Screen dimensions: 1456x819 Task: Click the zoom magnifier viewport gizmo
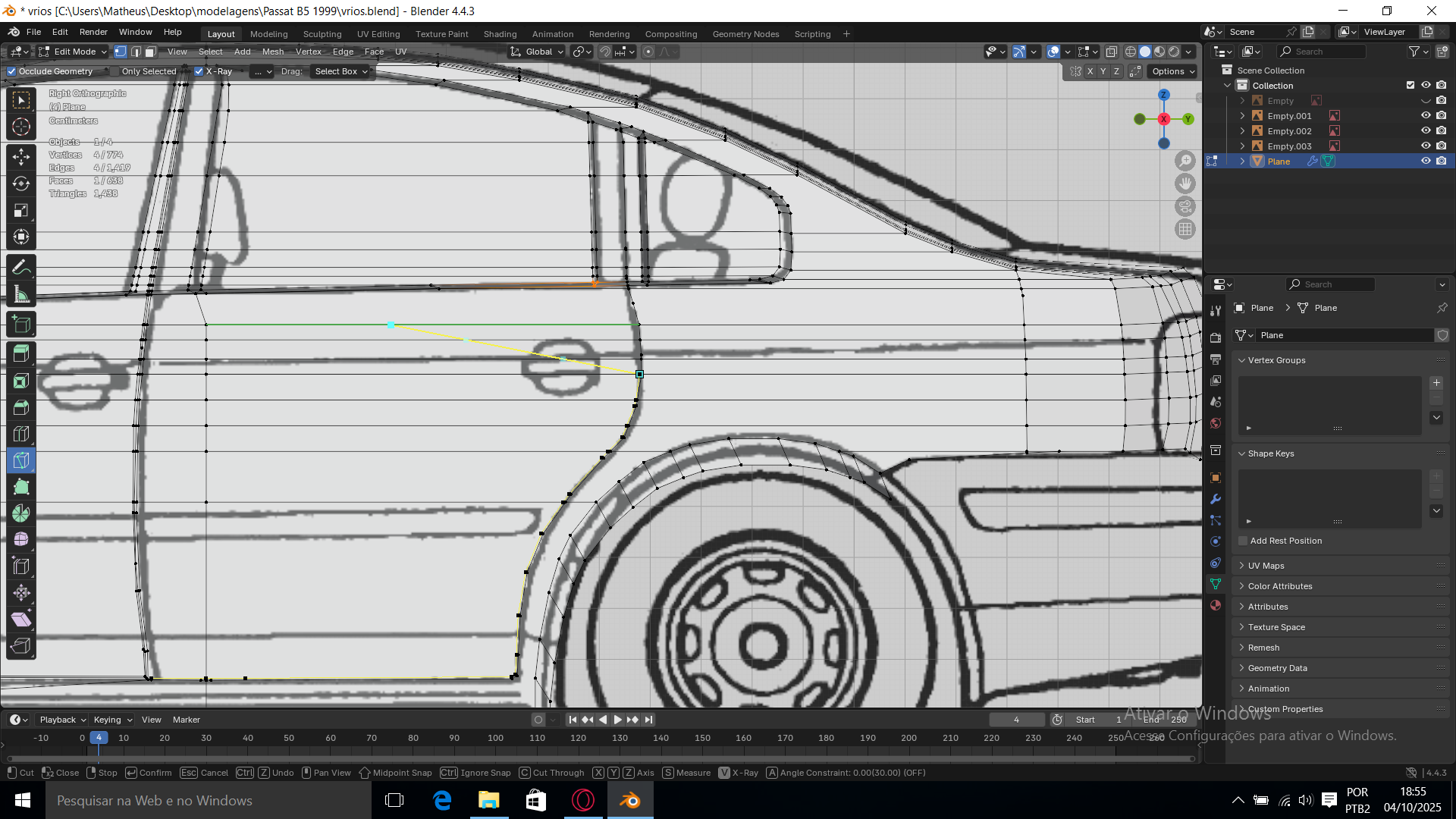point(1185,161)
